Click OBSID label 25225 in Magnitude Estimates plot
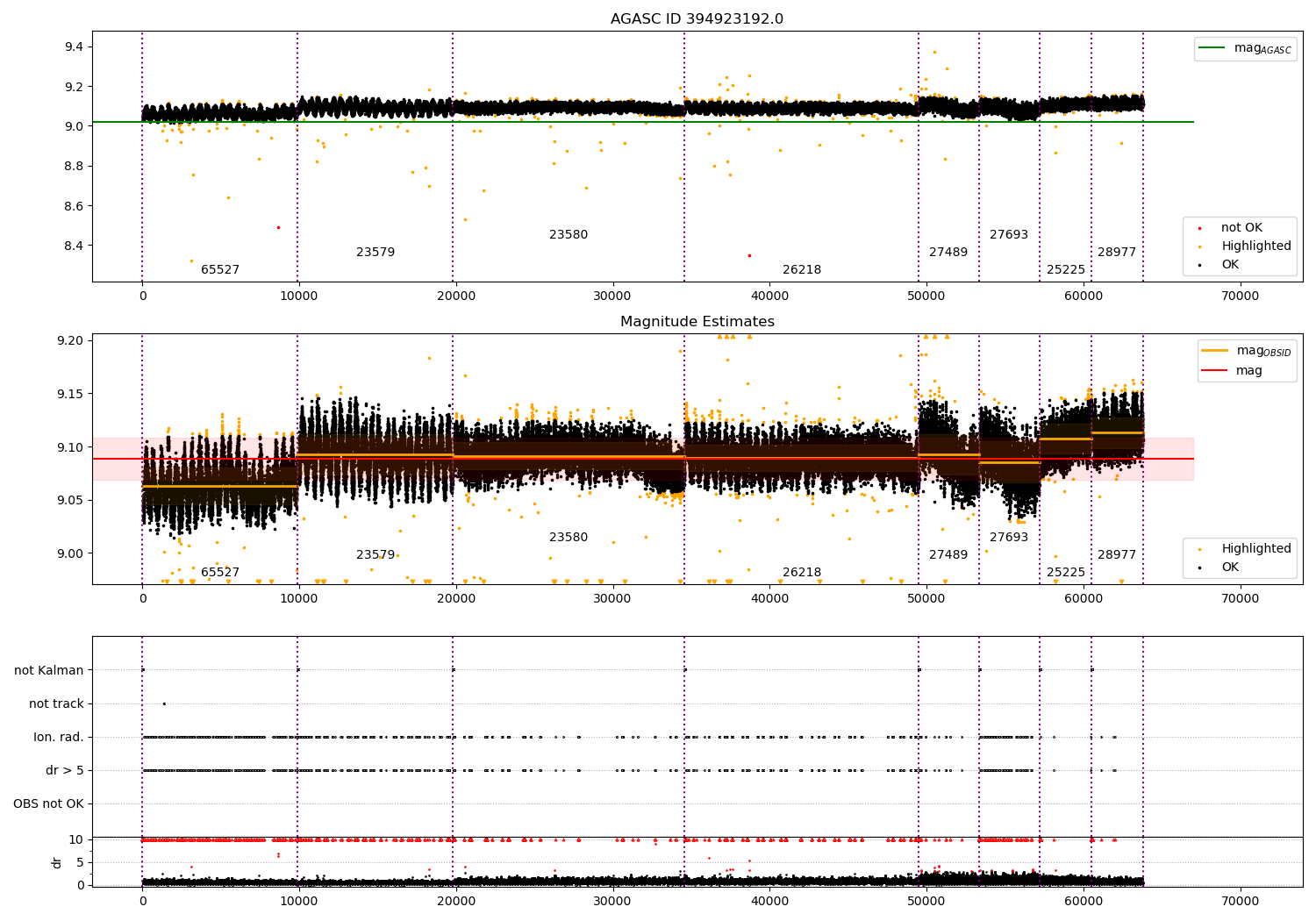This screenshot has width=1316, height=921. pyautogui.click(x=1066, y=573)
